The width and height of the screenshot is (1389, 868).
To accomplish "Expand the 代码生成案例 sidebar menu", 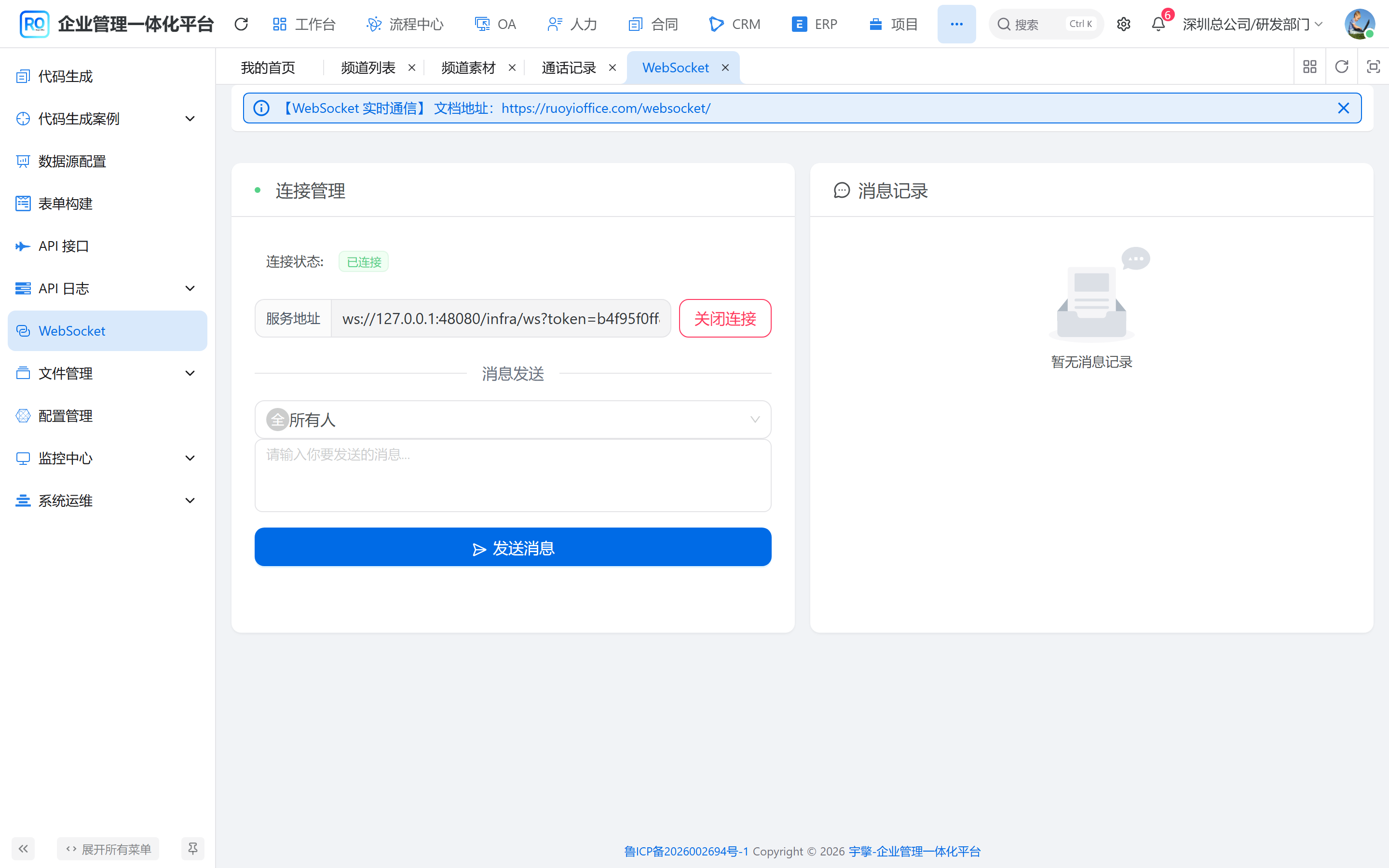I will 108,119.
